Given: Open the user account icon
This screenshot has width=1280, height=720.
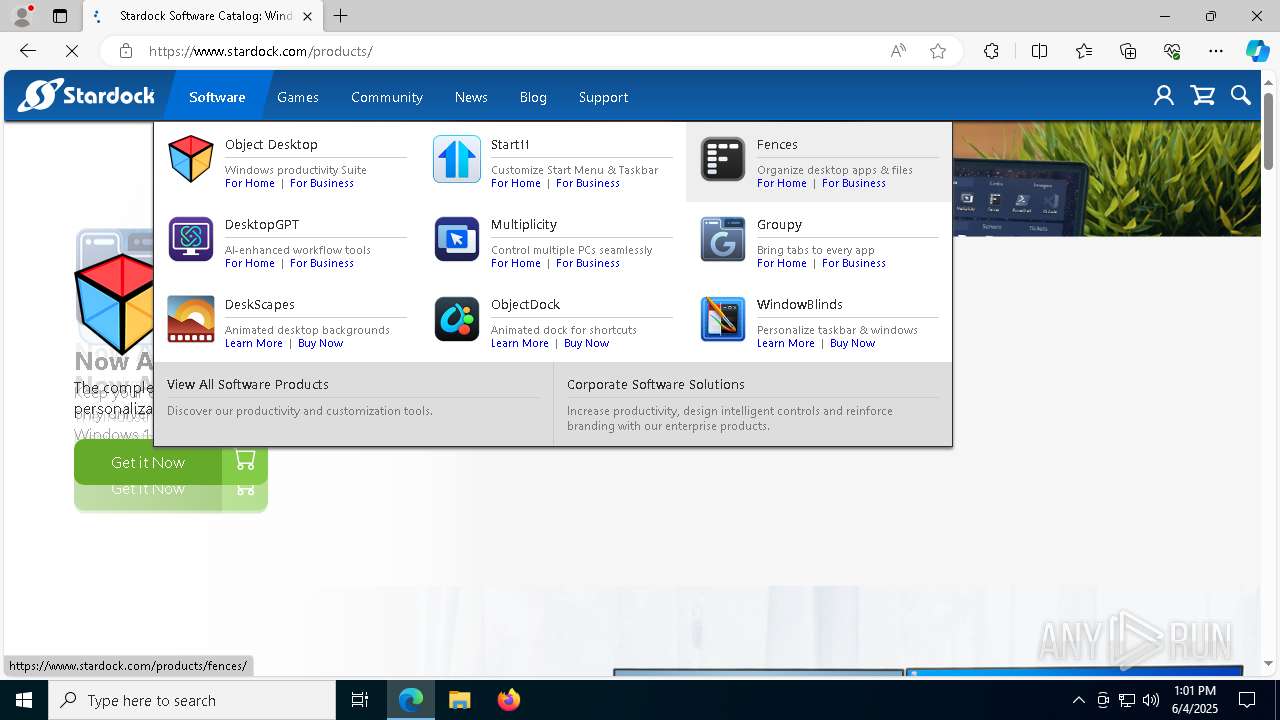Looking at the screenshot, I should tap(1163, 96).
